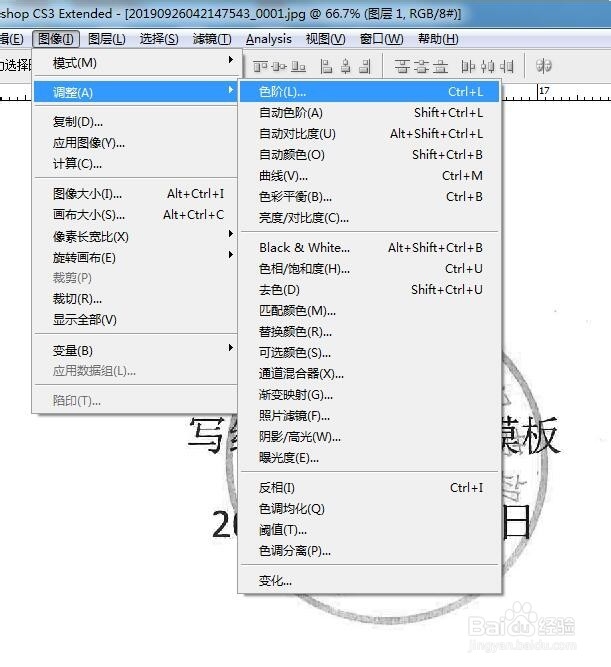611x667 pixels.
Task: Expand the 旋转画布(E) submenu
Action: (x=135, y=257)
